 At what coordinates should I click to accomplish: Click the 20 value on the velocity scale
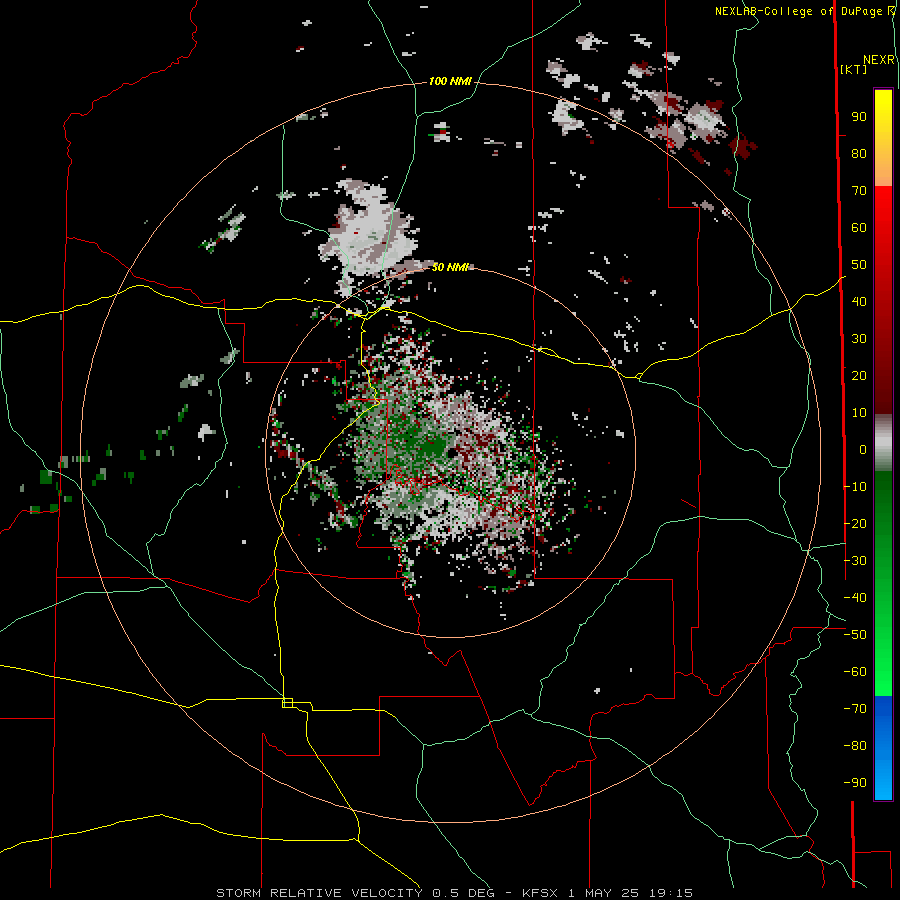pos(859,375)
